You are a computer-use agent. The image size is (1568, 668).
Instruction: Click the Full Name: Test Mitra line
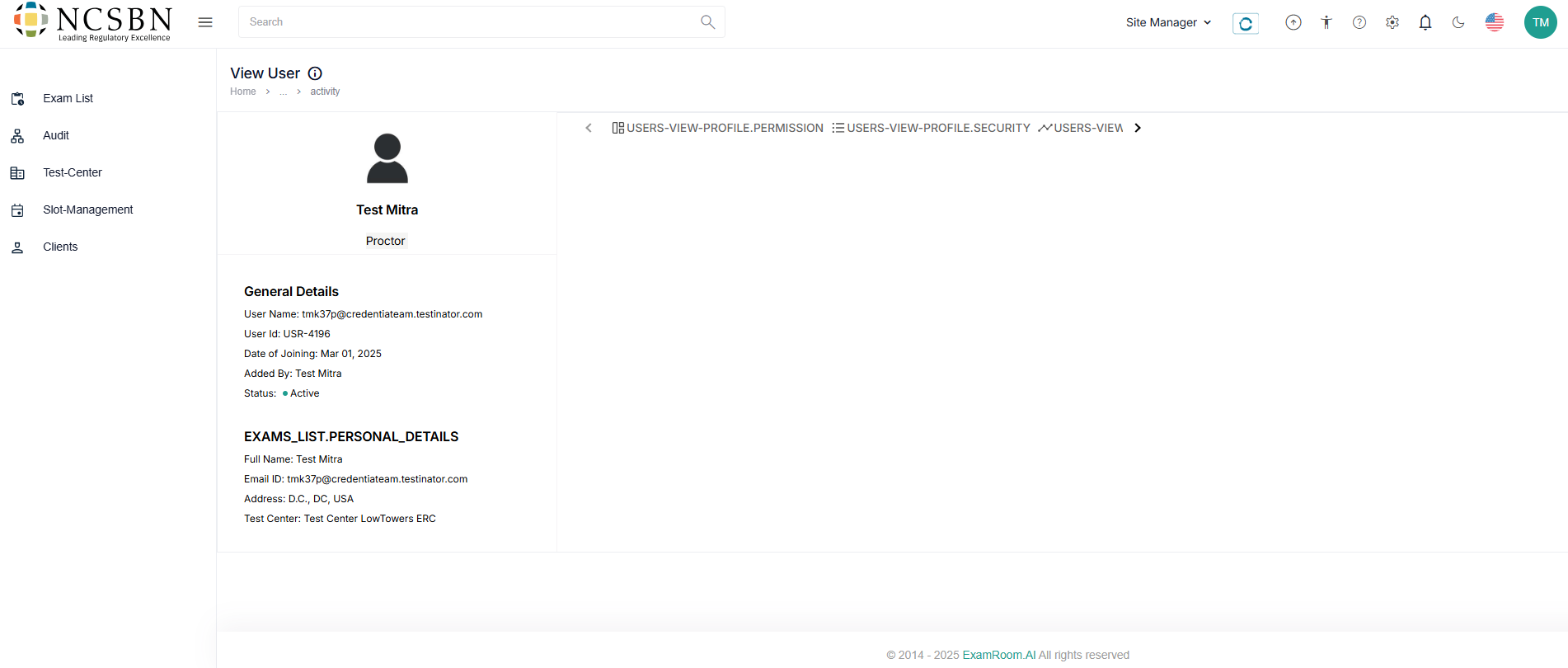point(293,459)
